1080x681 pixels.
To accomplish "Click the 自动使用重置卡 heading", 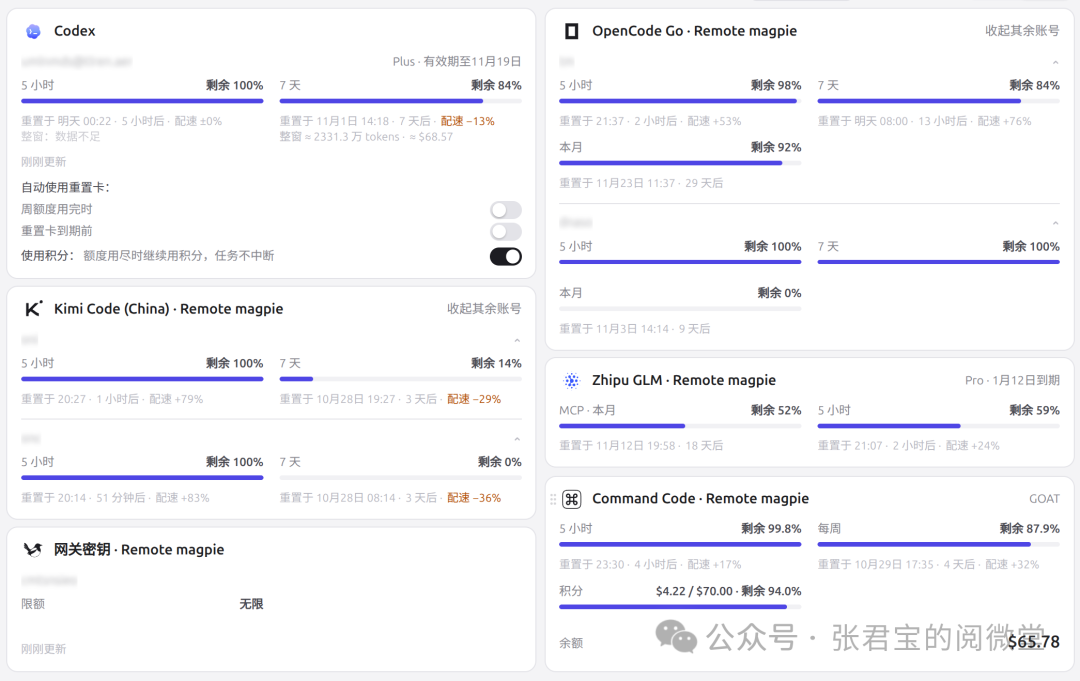I will tap(65, 187).
